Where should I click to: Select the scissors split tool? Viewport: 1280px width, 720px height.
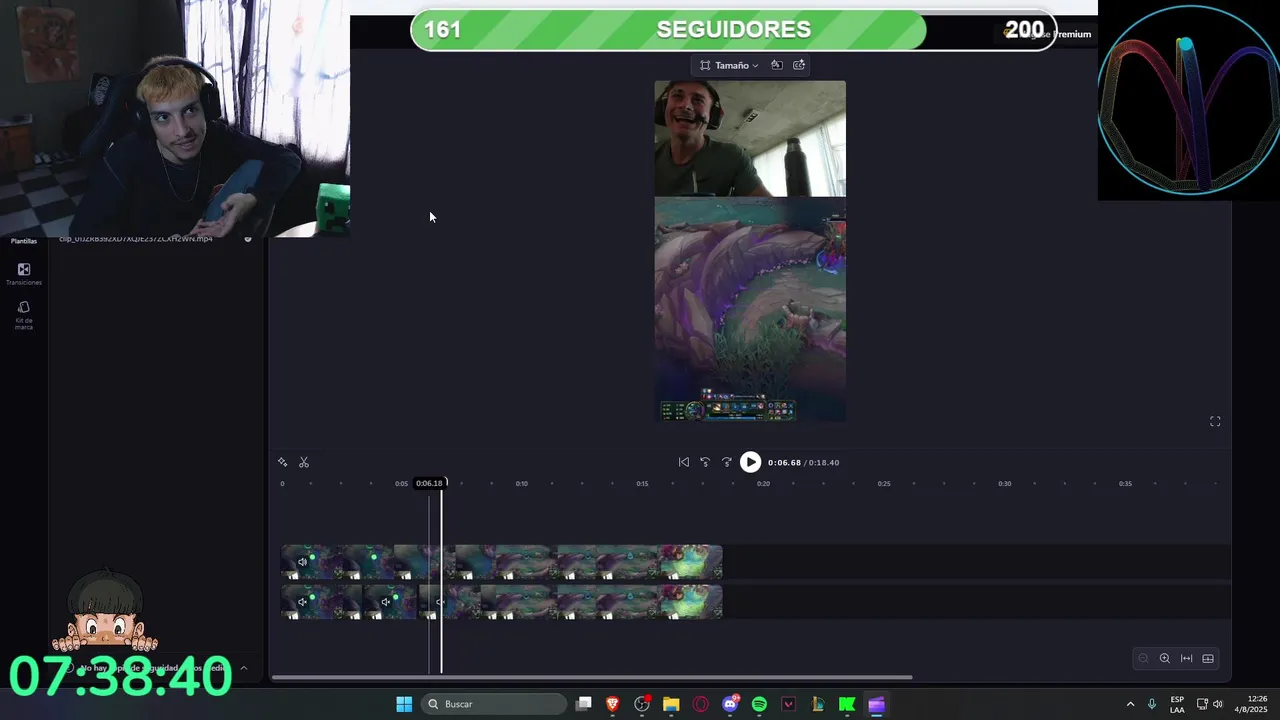click(304, 462)
